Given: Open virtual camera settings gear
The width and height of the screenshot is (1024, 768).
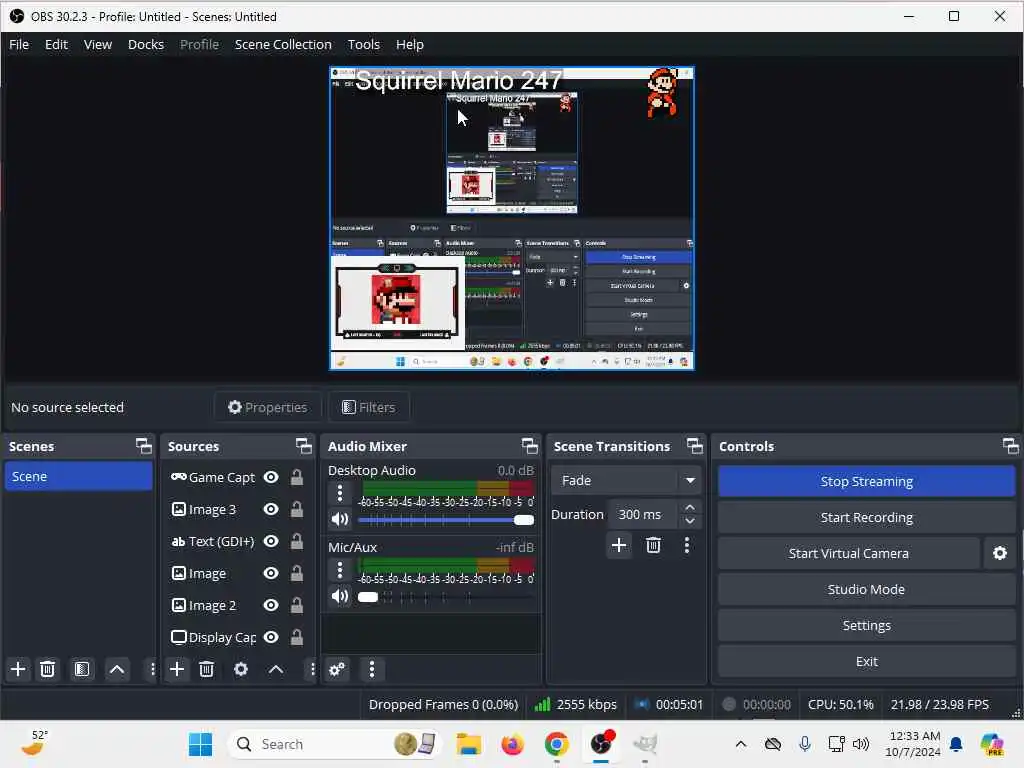Looking at the screenshot, I should point(999,553).
